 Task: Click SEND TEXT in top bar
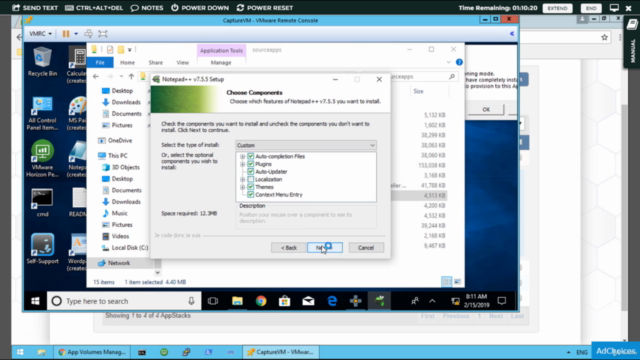pyautogui.click(x=35, y=8)
